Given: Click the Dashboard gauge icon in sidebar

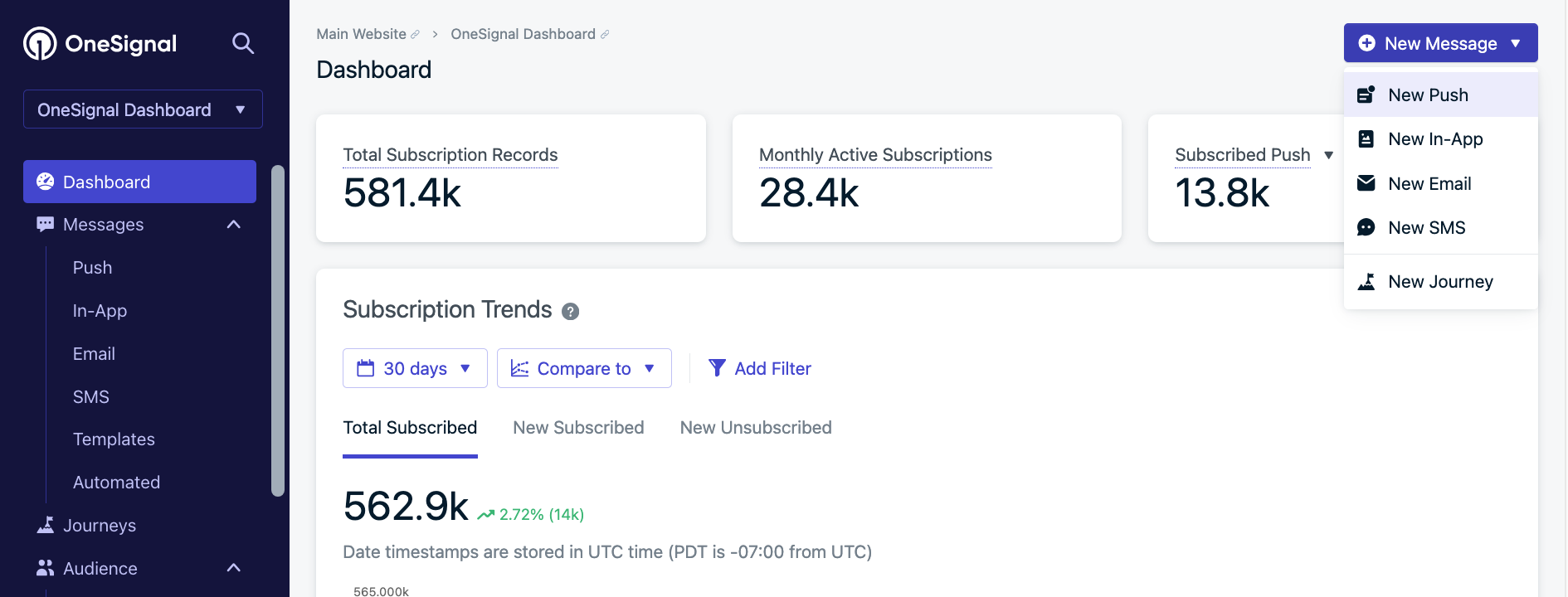Looking at the screenshot, I should [x=46, y=182].
